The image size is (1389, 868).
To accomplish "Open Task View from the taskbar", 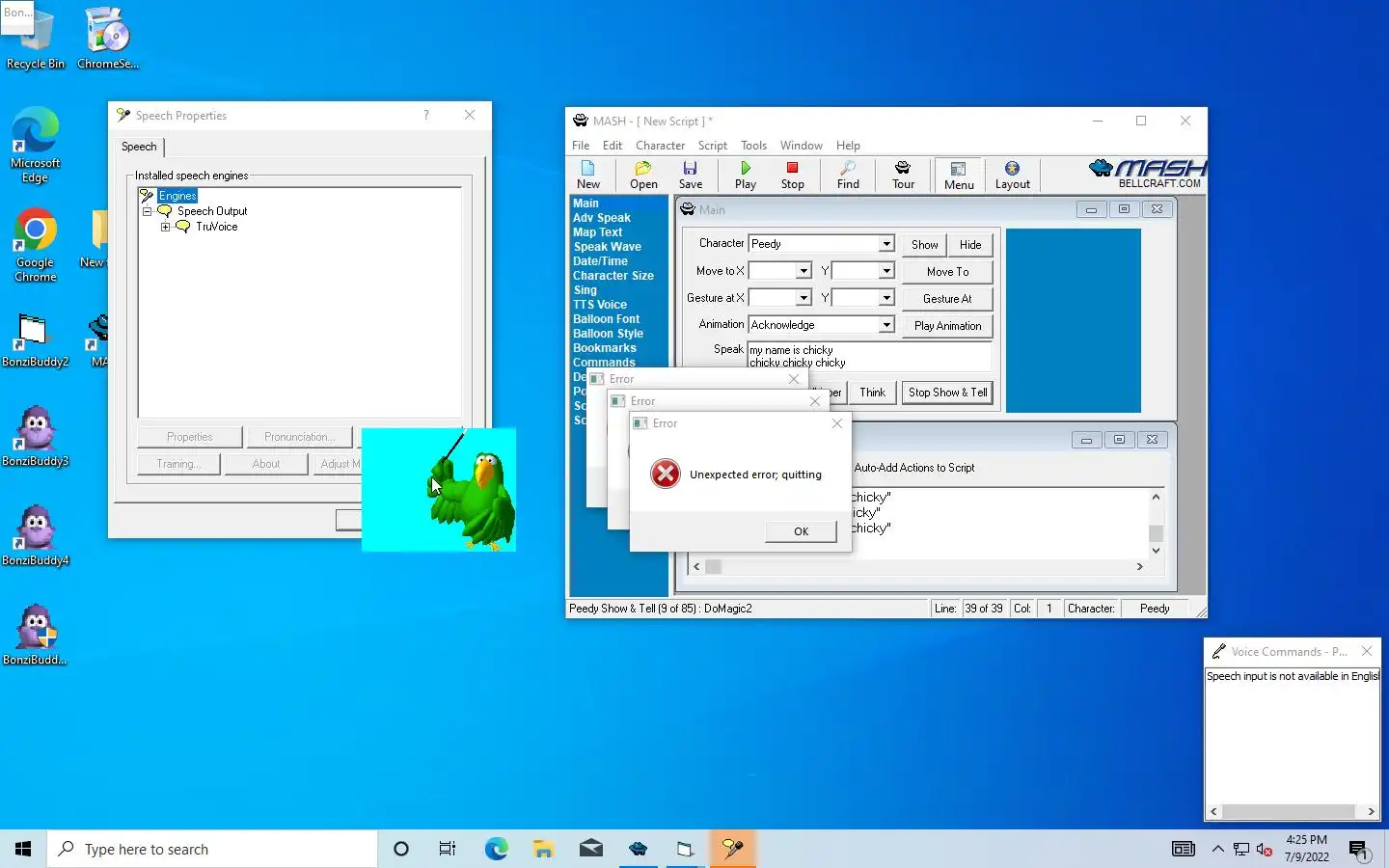I will click(448, 849).
